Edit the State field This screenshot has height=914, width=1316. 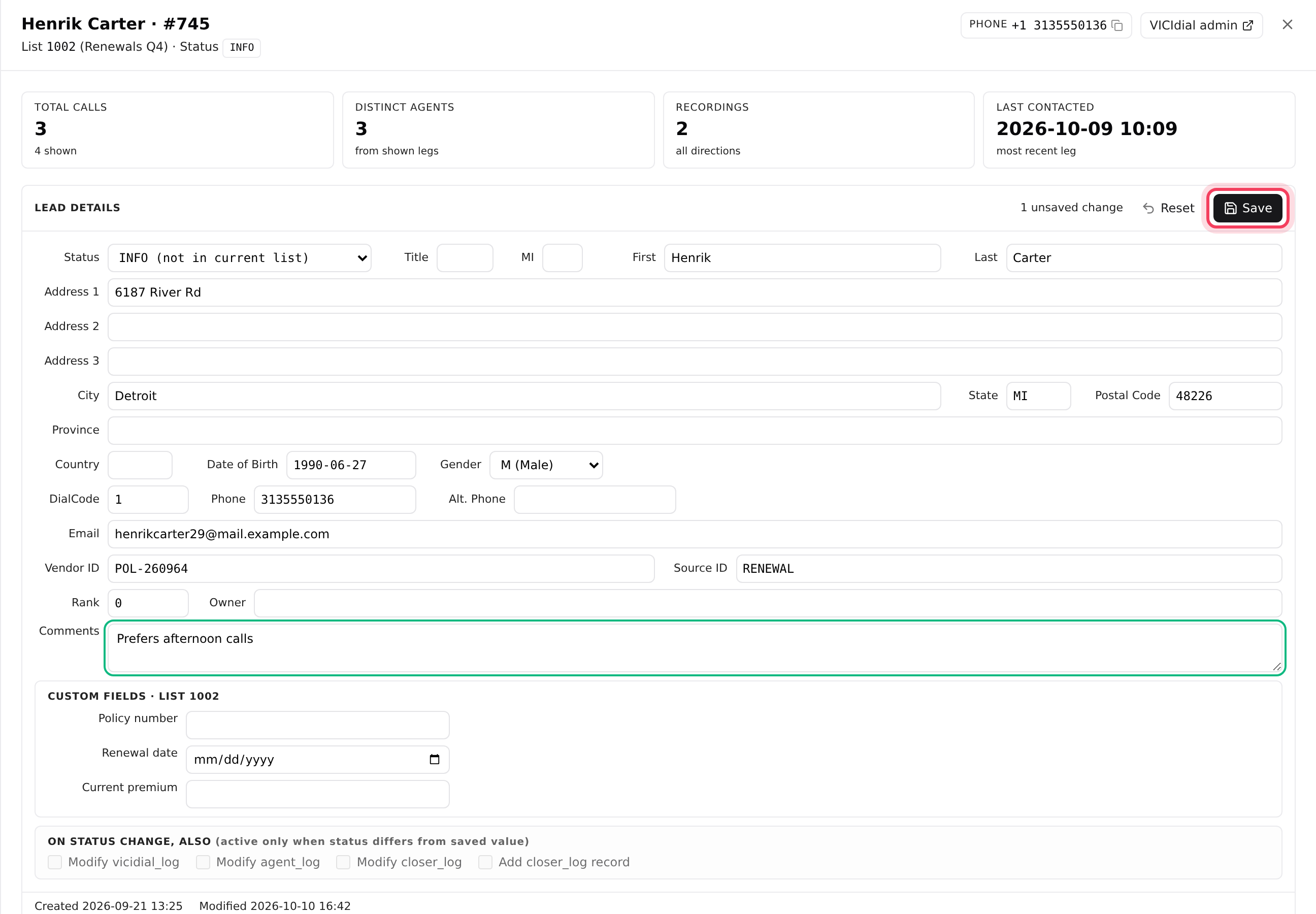pos(1038,396)
